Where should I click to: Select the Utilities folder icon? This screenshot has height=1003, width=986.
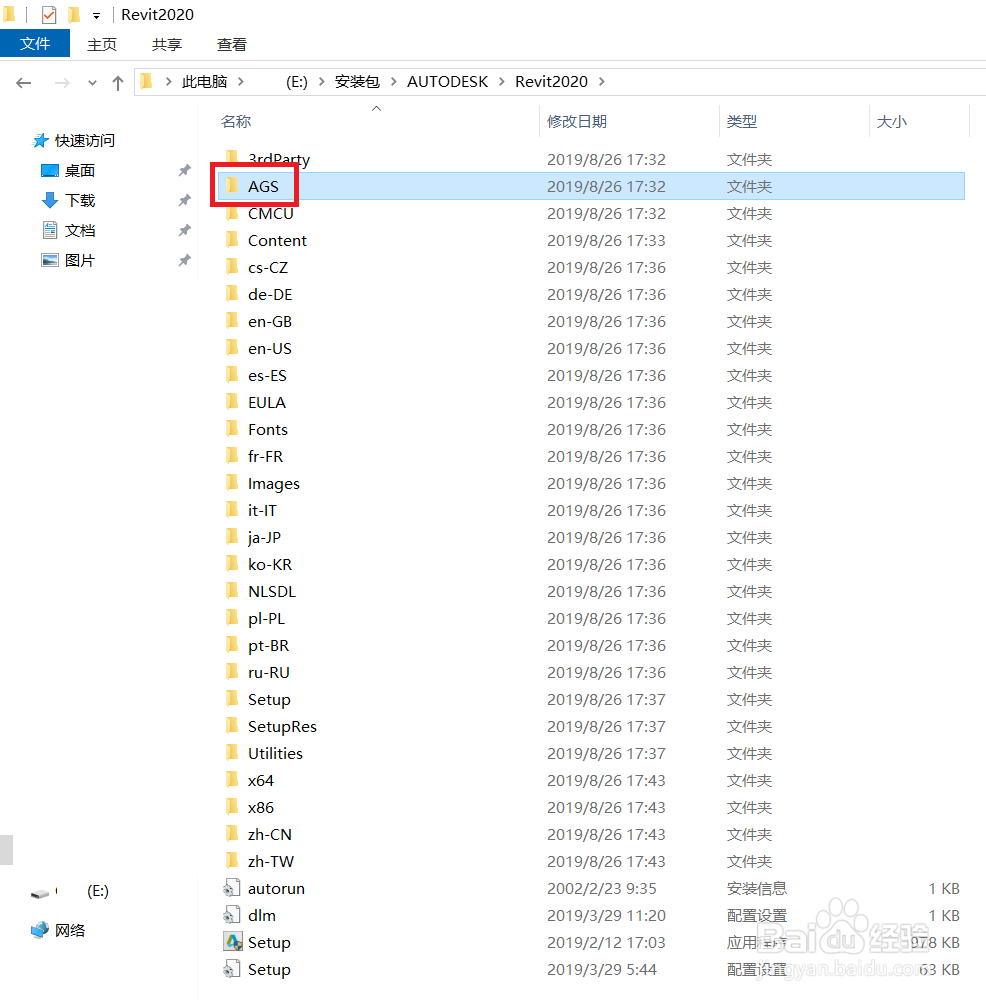[x=232, y=753]
